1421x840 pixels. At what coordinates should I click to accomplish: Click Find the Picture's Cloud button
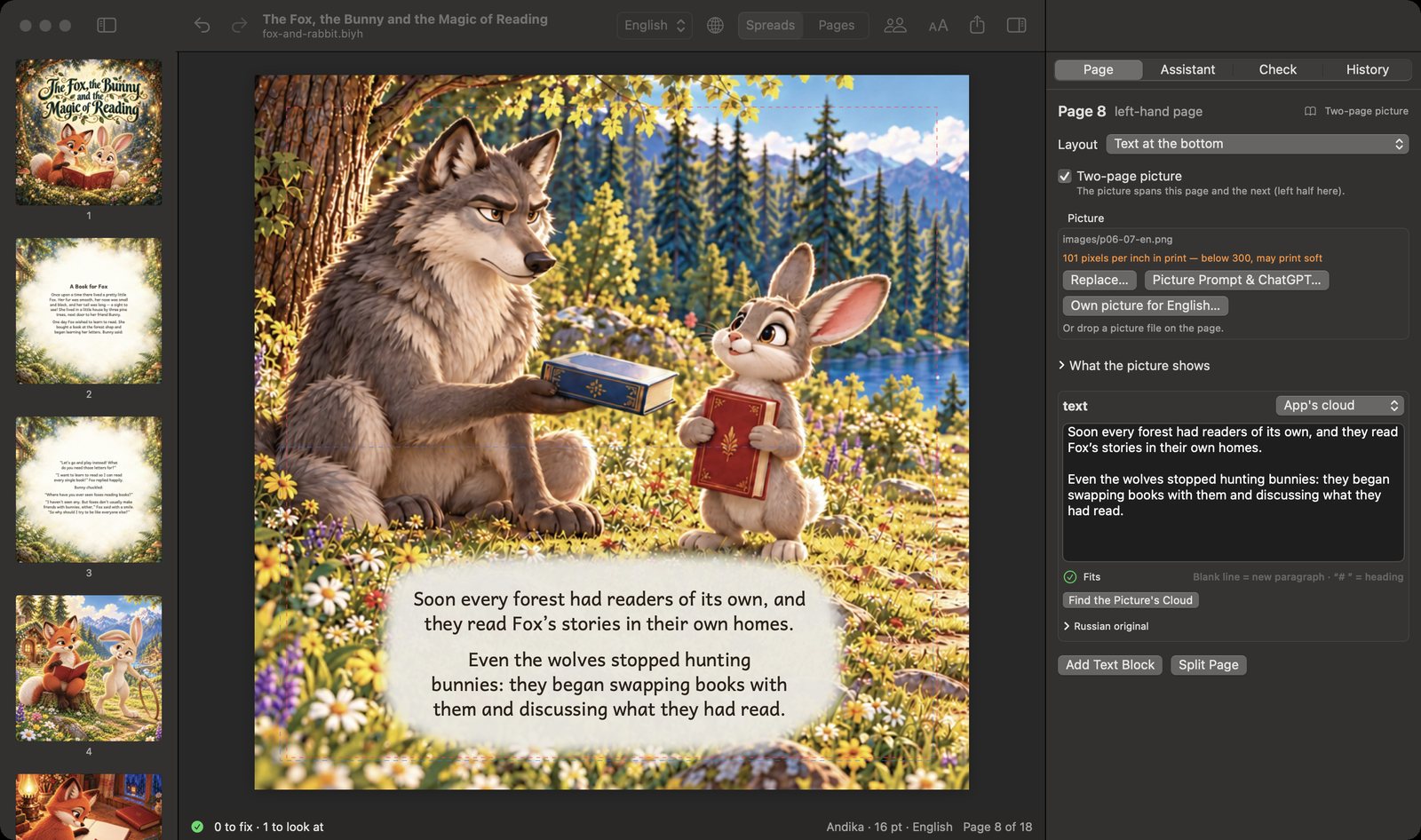(x=1131, y=600)
